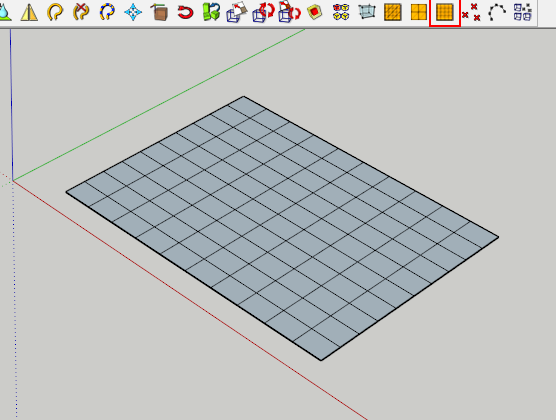Click the orange arrow with red X icon
Image resolution: width=556 pixels, height=420 pixels.
pos(81,12)
